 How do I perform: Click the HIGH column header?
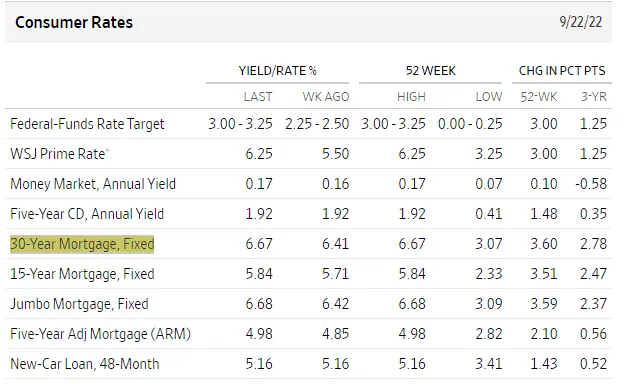[x=411, y=97]
